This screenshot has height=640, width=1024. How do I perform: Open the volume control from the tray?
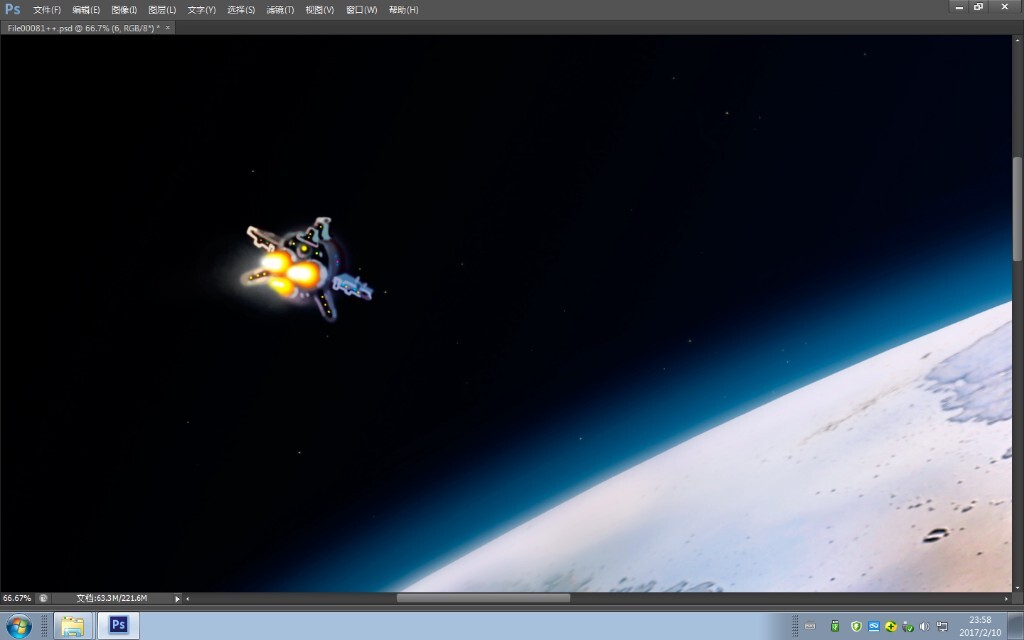[925, 626]
